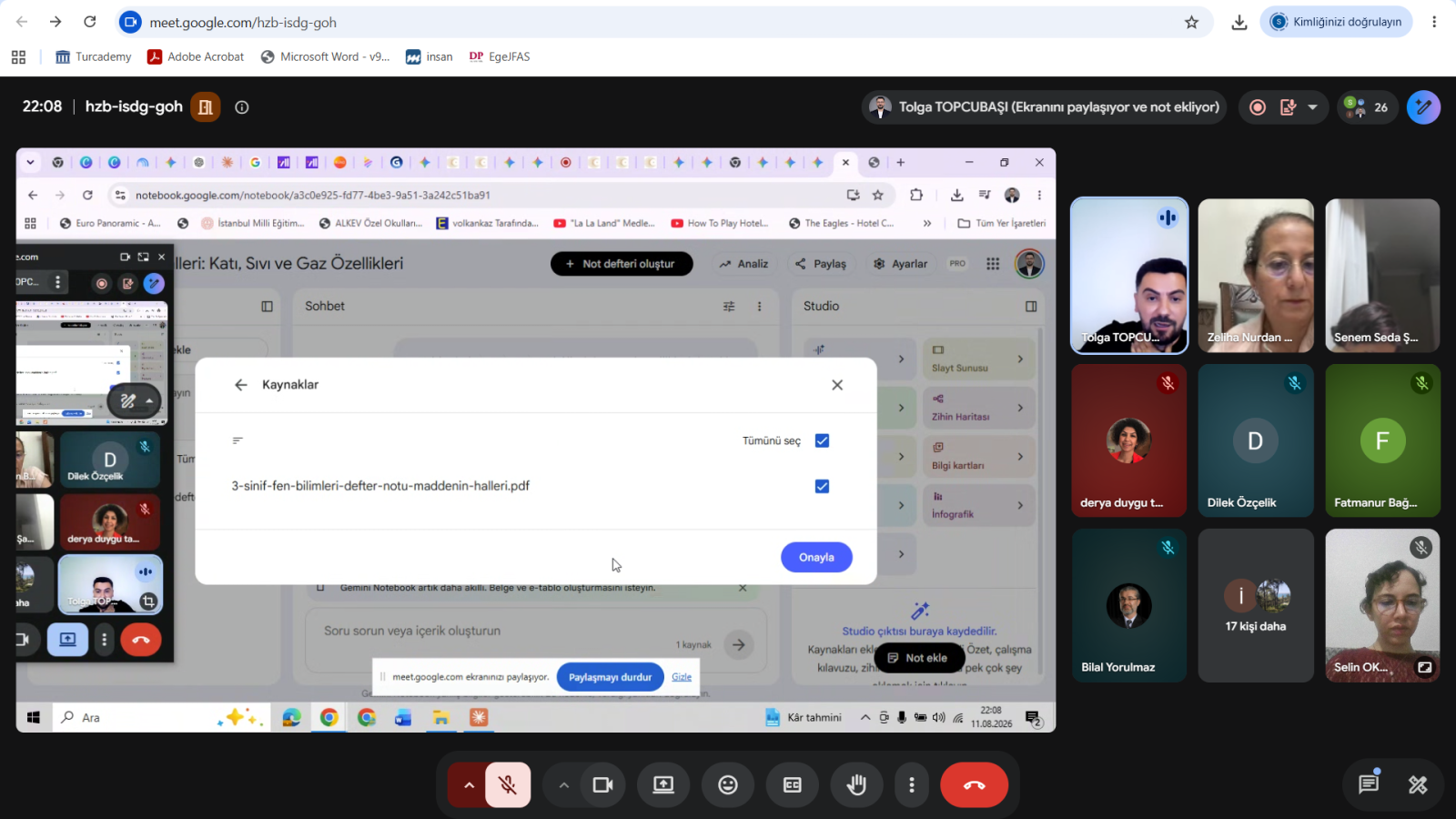Open the insan bookmark

[x=430, y=56]
